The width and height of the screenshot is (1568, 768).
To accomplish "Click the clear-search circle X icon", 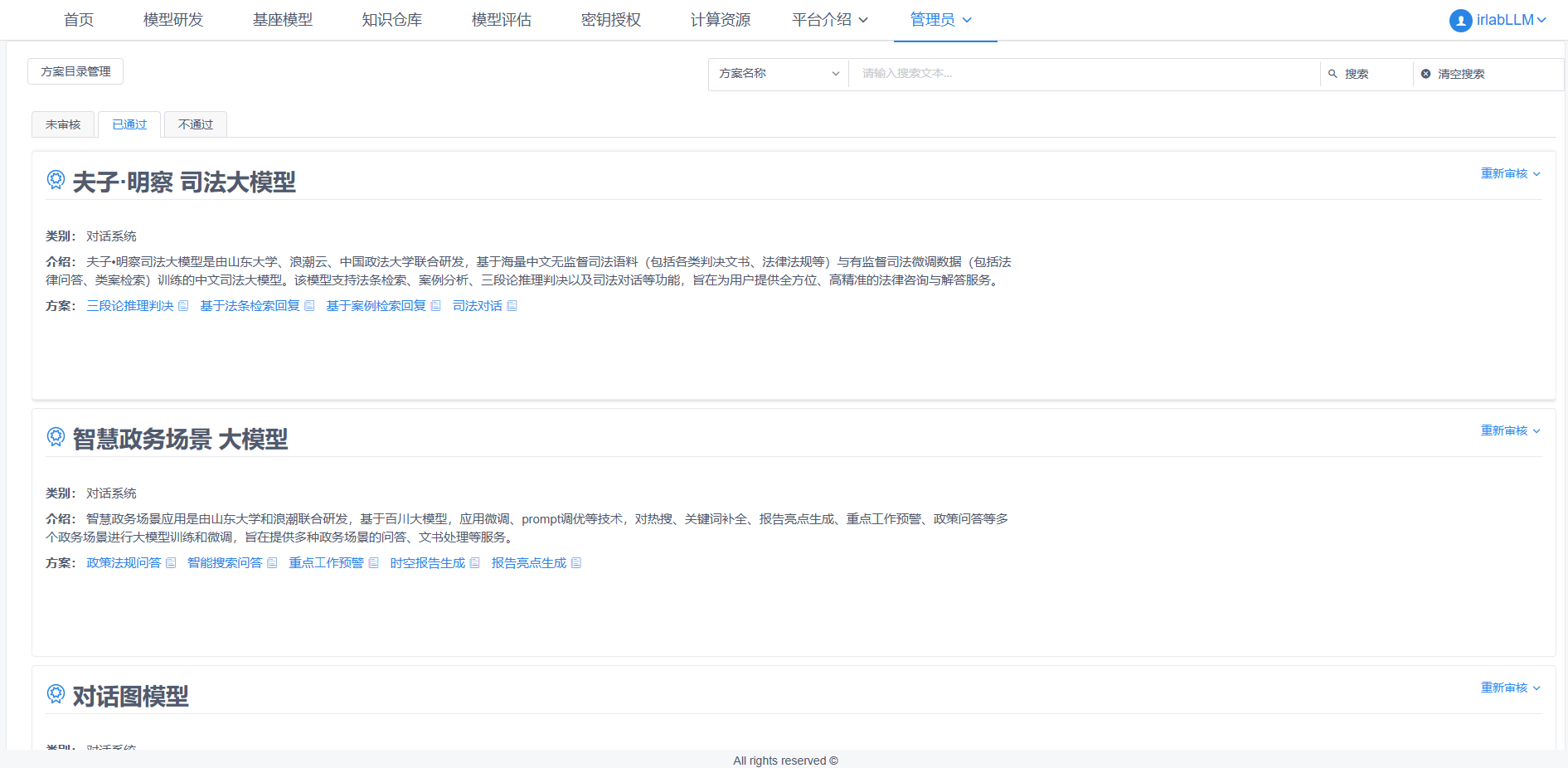I will point(1425,74).
